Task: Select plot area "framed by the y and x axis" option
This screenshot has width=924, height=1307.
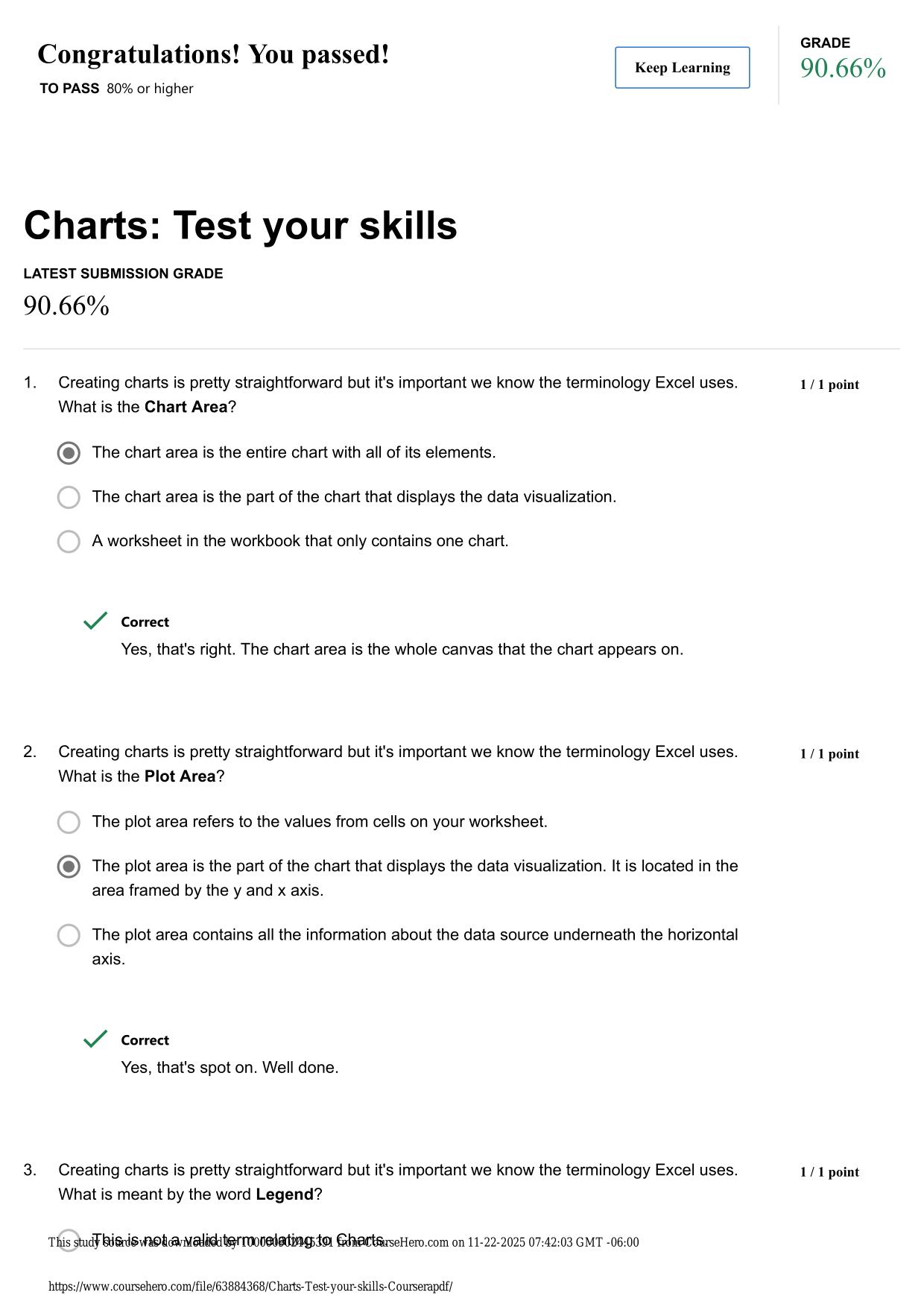Action: (x=69, y=867)
